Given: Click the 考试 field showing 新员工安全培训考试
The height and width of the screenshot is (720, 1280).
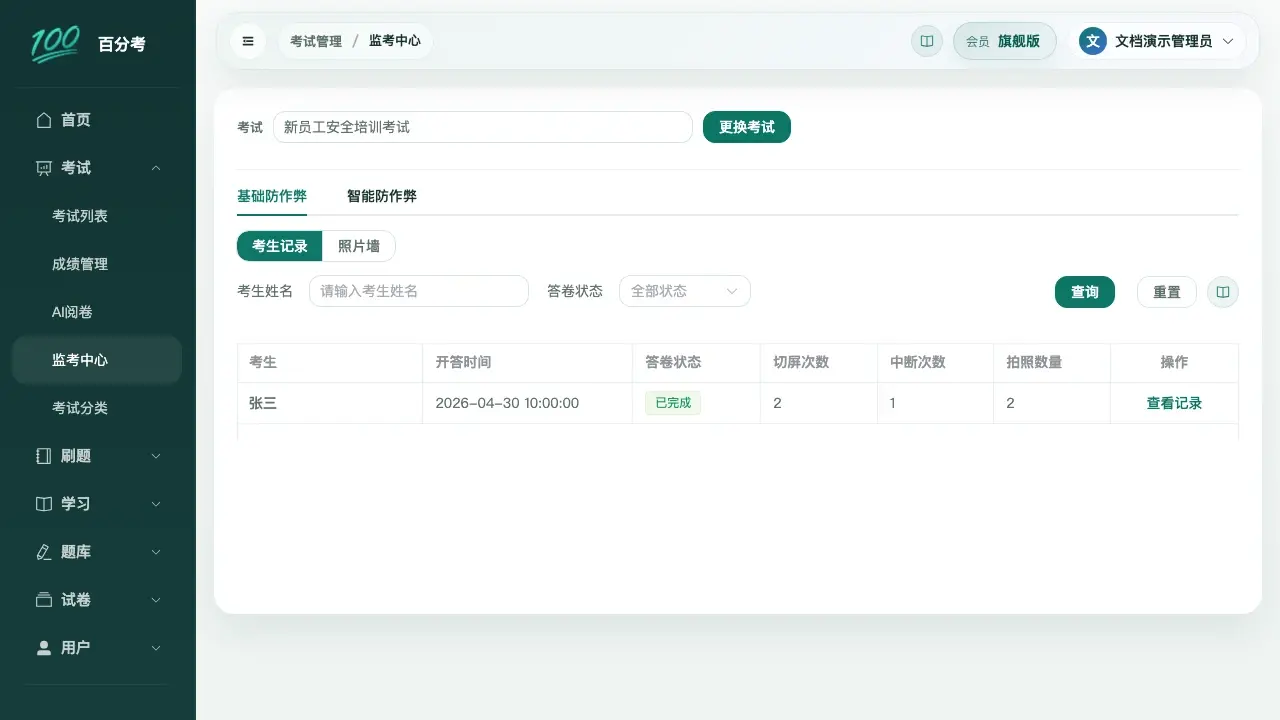Looking at the screenshot, I should click(x=483, y=127).
